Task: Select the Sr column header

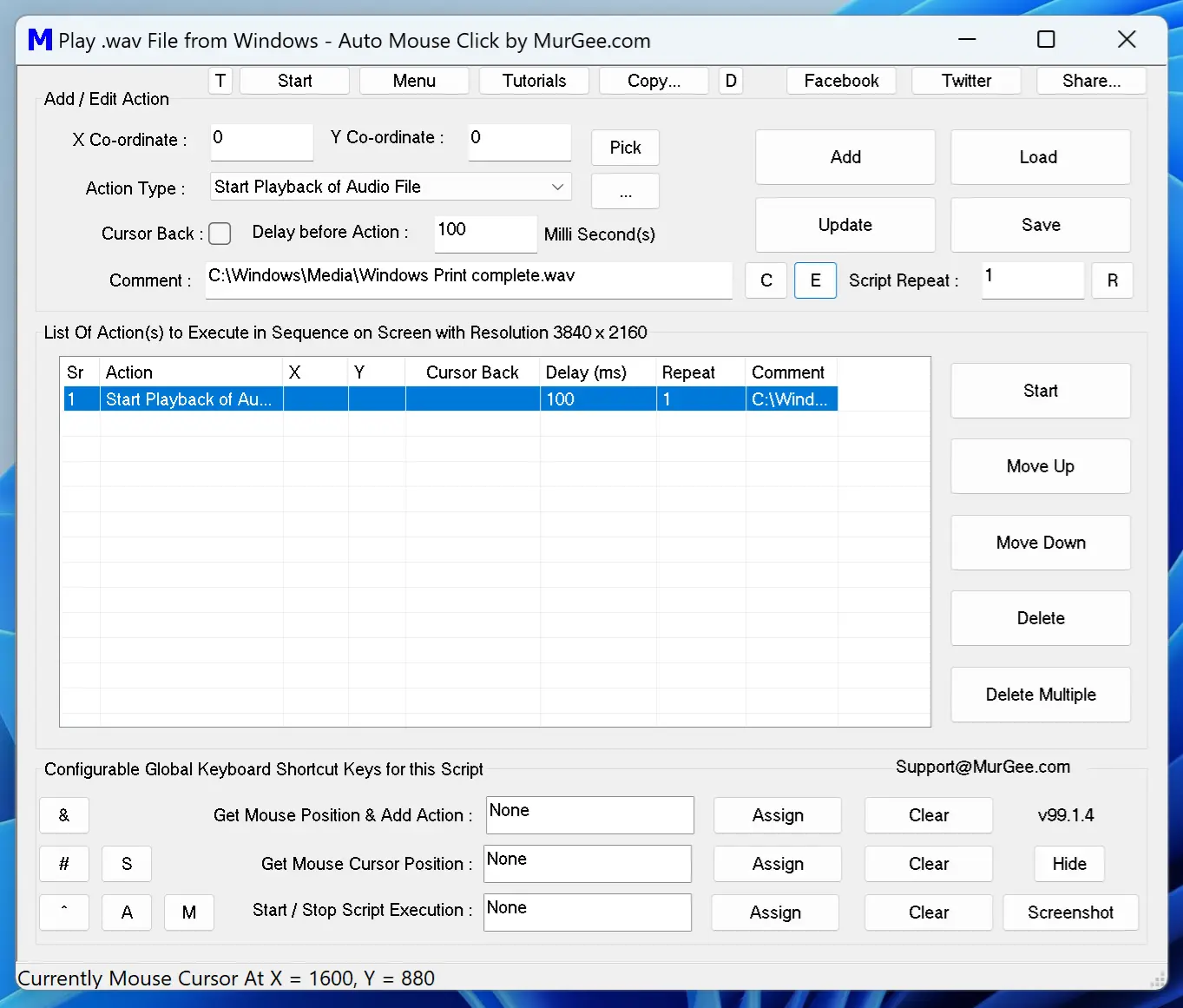Action: pos(81,372)
